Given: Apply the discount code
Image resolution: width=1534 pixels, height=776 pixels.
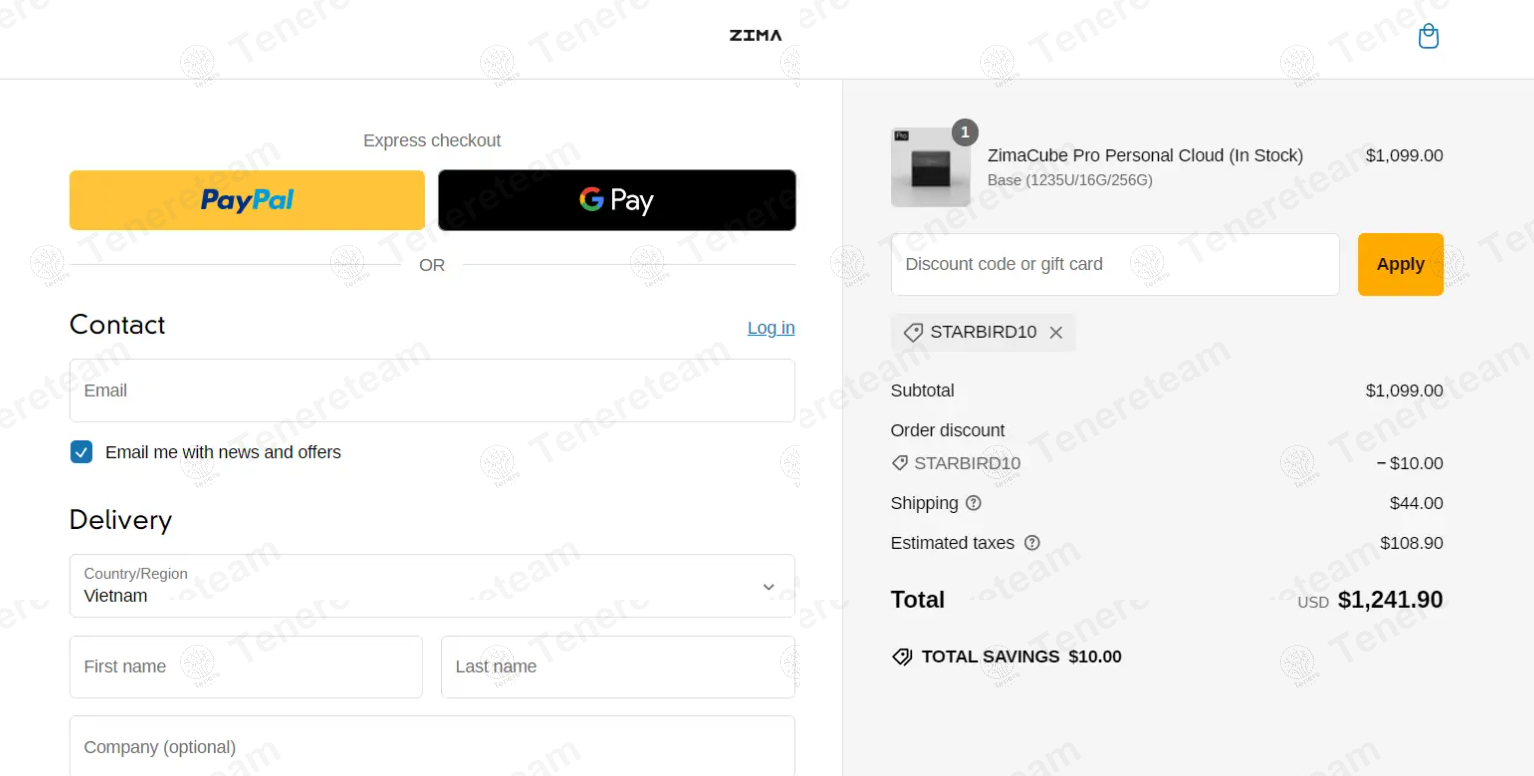Looking at the screenshot, I should click(1400, 264).
